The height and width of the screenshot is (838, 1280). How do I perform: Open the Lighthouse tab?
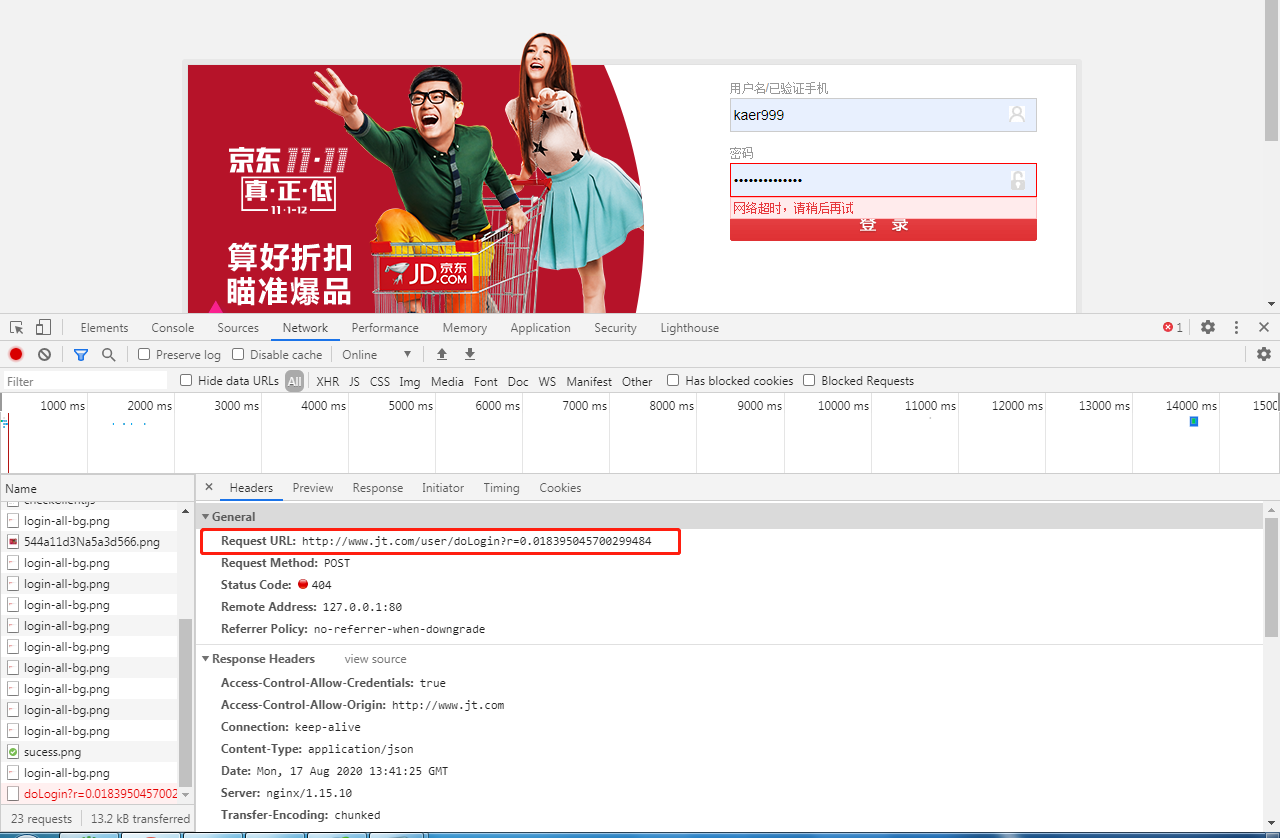(x=689, y=328)
